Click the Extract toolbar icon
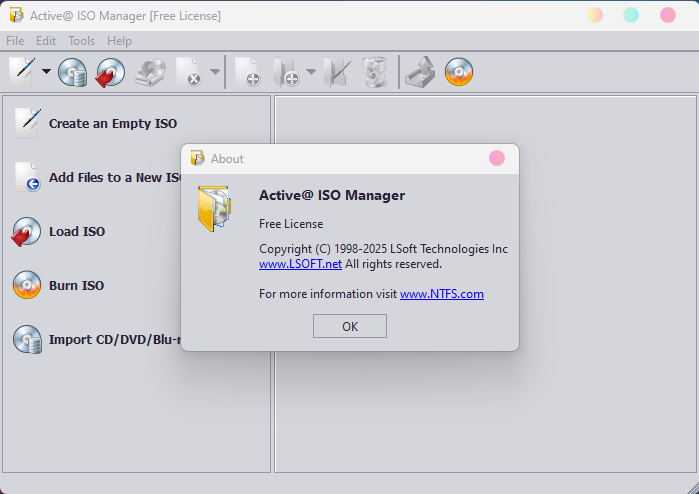The width and height of the screenshot is (699, 494). (420, 72)
